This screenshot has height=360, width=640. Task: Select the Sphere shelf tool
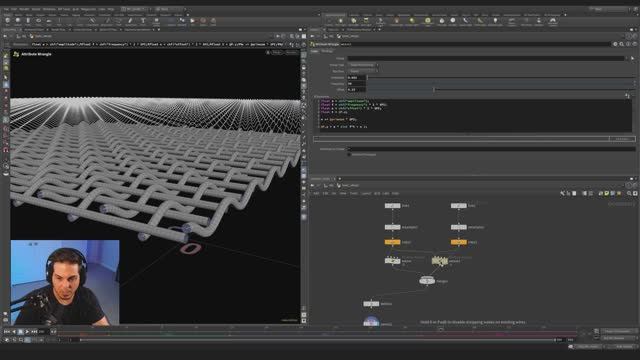coord(18,21)
